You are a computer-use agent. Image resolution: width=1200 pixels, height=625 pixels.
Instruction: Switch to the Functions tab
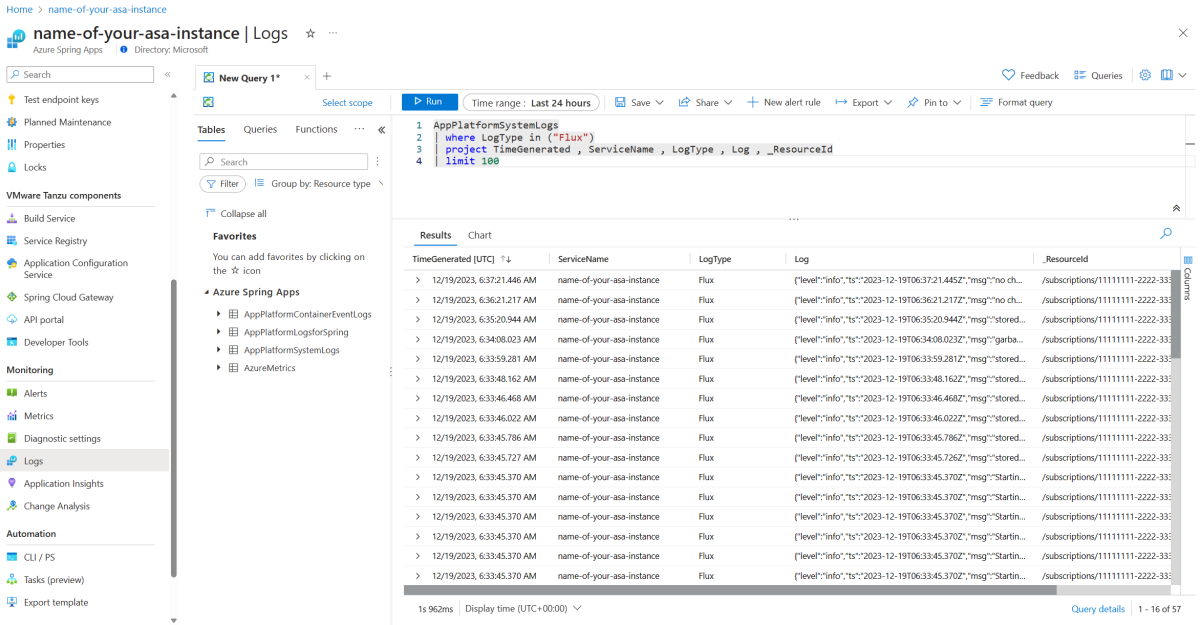(316, 130)
